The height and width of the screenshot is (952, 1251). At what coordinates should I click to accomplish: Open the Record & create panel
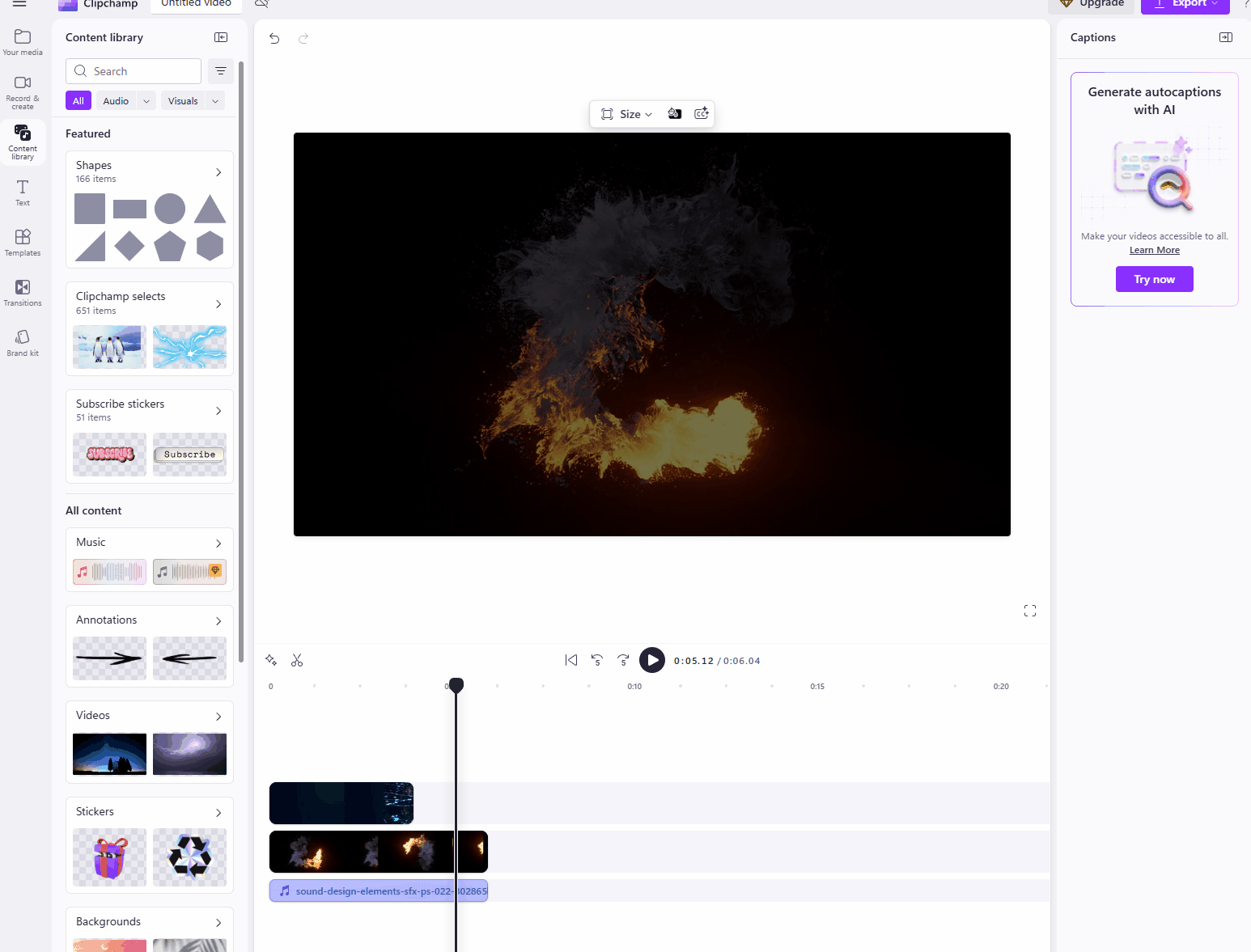point(22,89)
